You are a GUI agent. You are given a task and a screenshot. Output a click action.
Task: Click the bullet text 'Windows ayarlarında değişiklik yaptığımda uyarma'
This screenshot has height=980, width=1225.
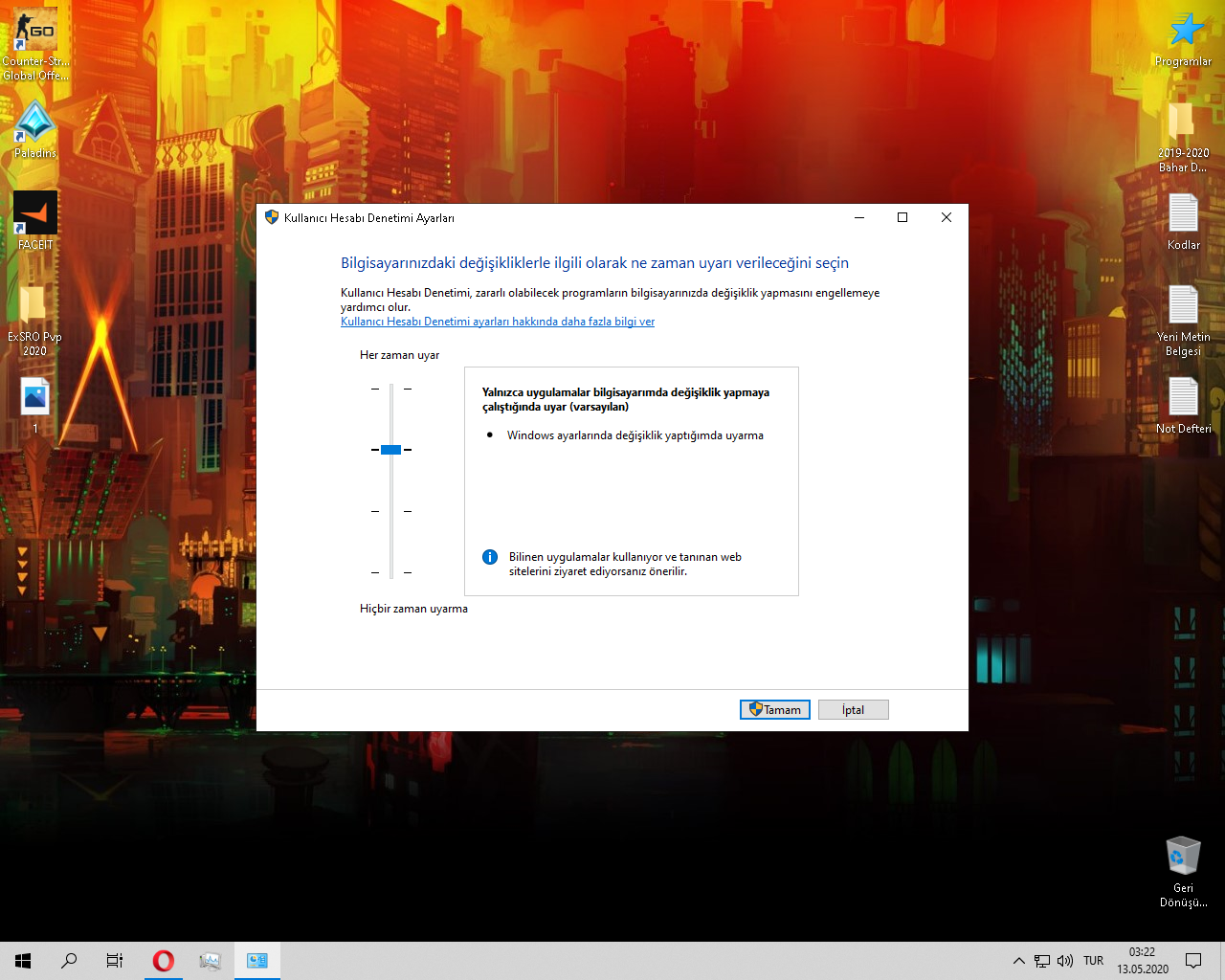point(635,435)
